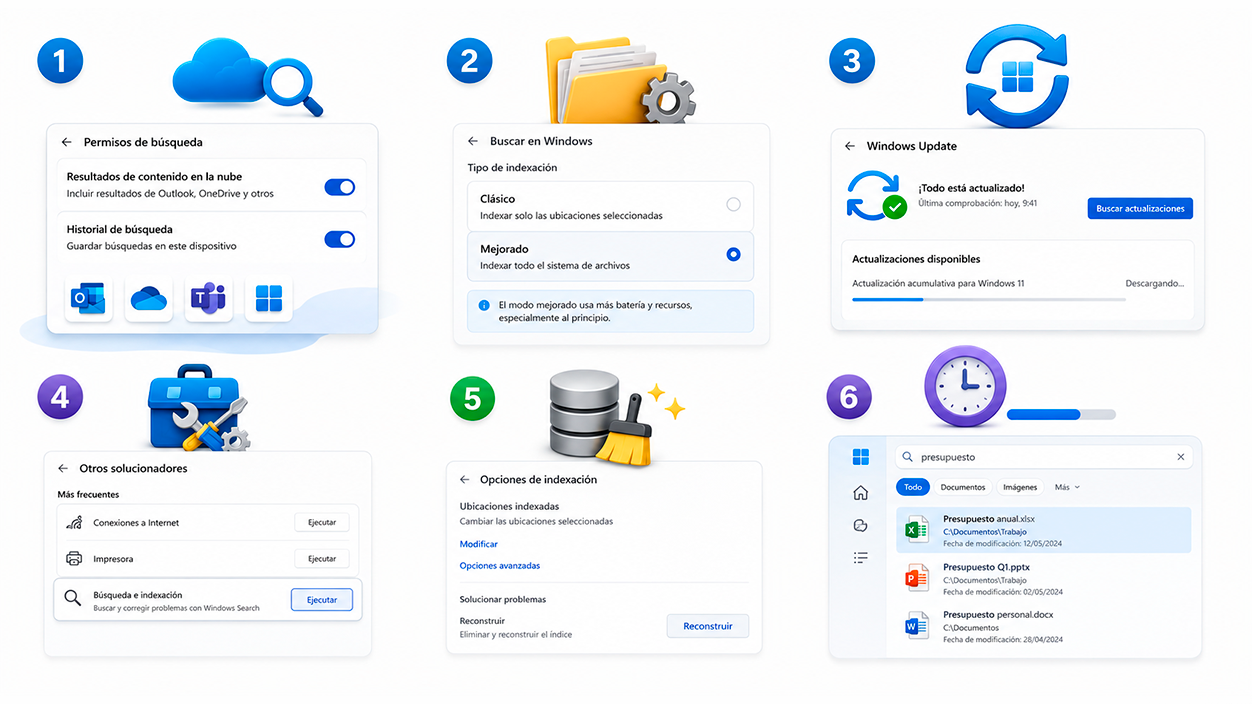Run the Impresora troubleshooter
The image size is (1252, 704).
[322, 559]
